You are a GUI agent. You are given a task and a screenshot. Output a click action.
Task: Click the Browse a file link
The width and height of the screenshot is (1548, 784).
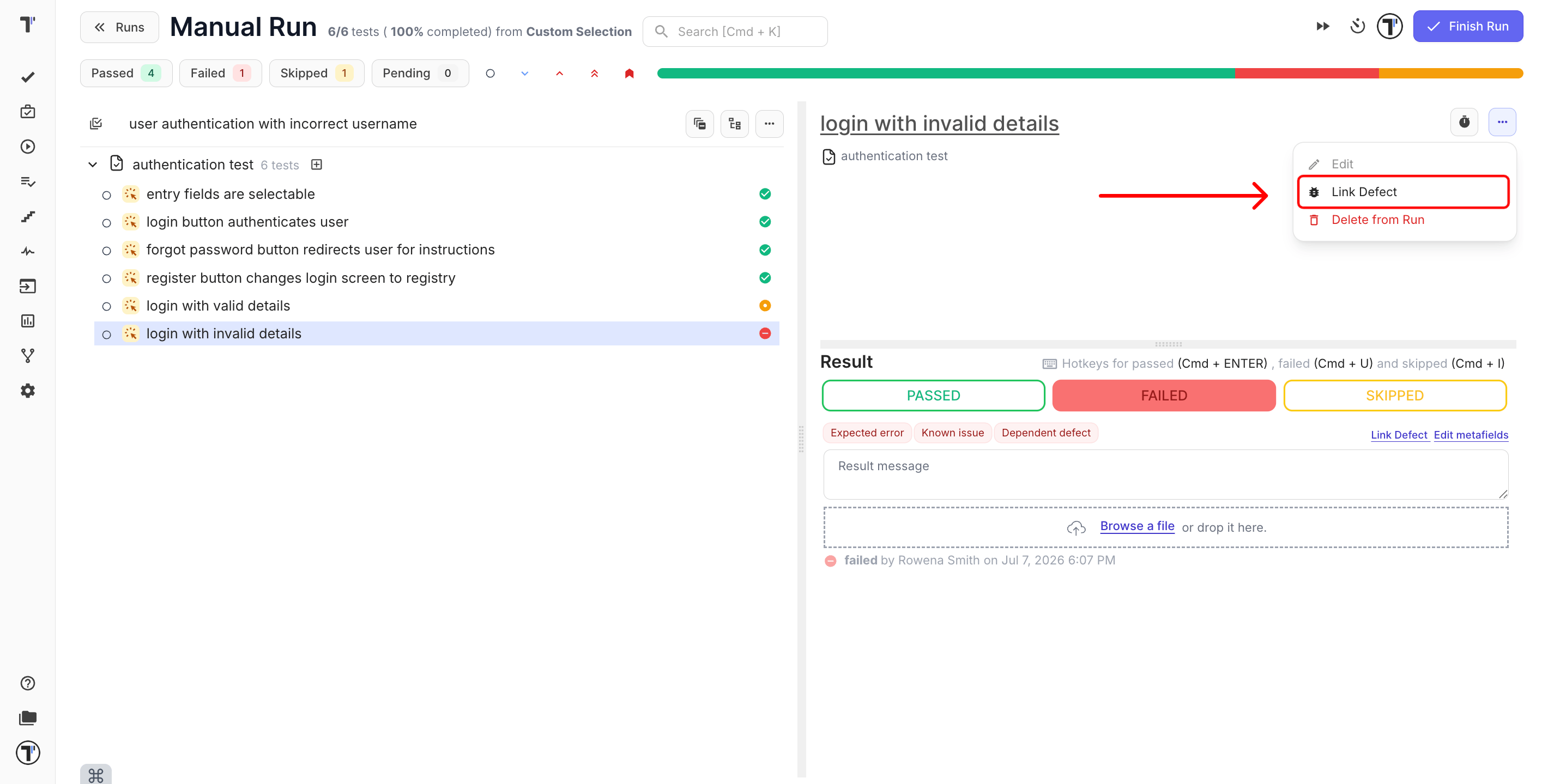tap(1137, 526)
